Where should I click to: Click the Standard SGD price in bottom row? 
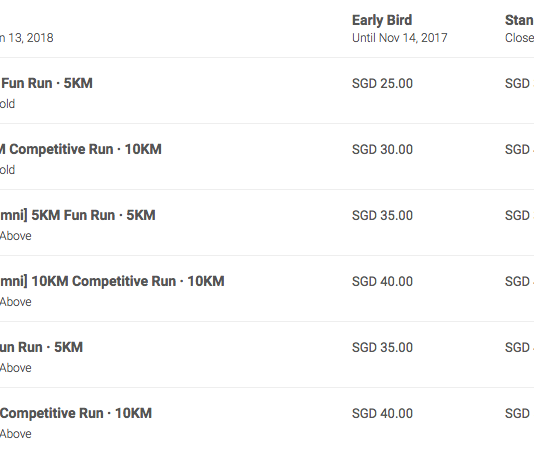519,414
